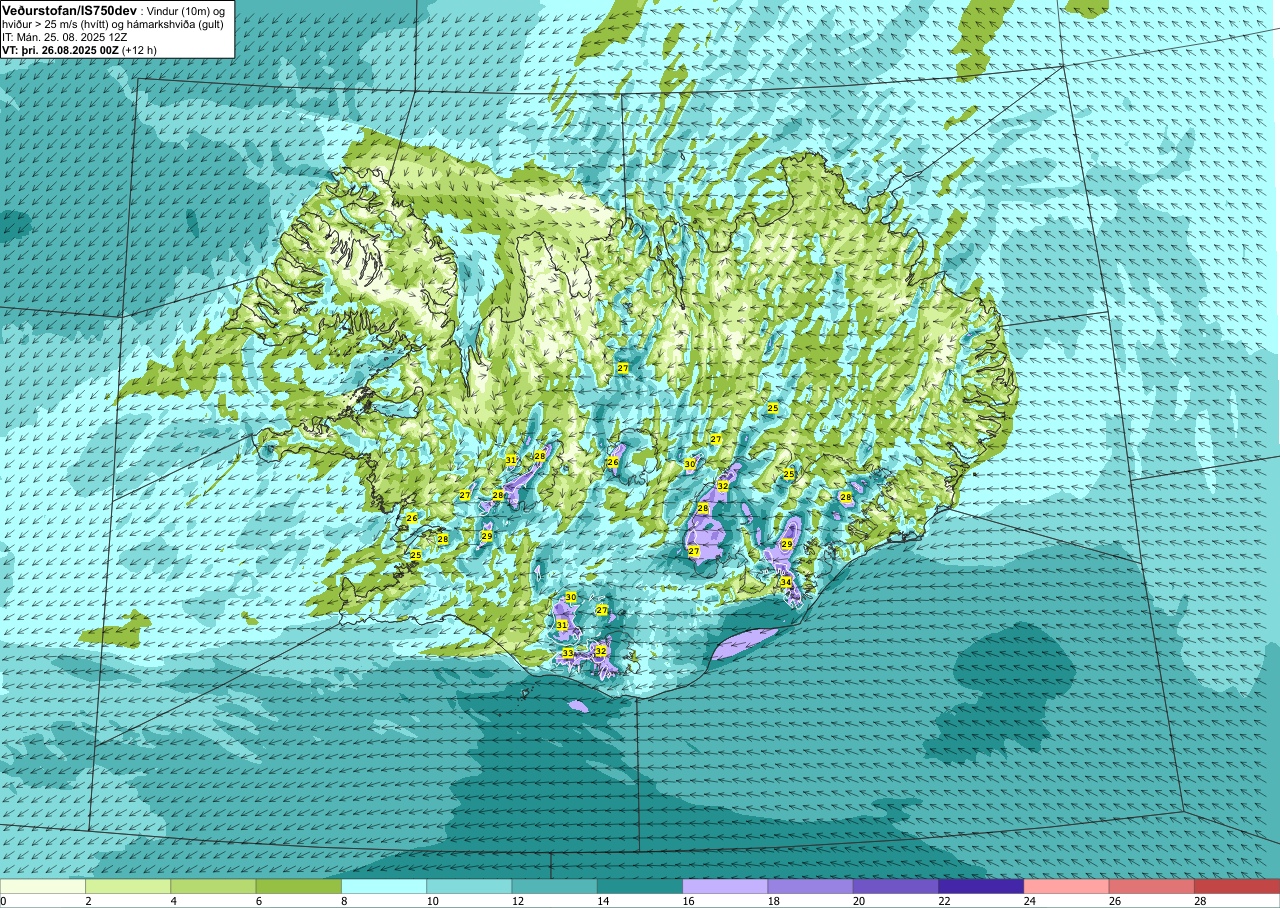Click the '4' tick label on the color scale
The image size is (1280, 908).
click(173, 901)
